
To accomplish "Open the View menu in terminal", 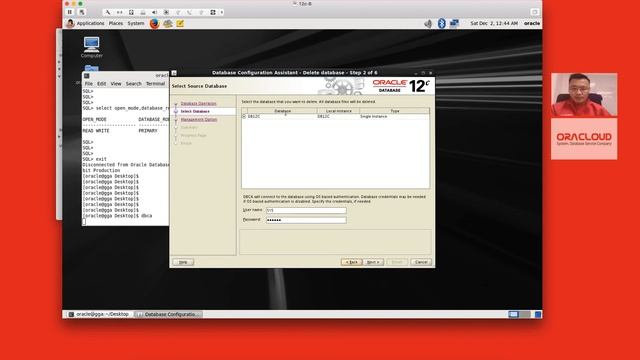I will (116, 84).
